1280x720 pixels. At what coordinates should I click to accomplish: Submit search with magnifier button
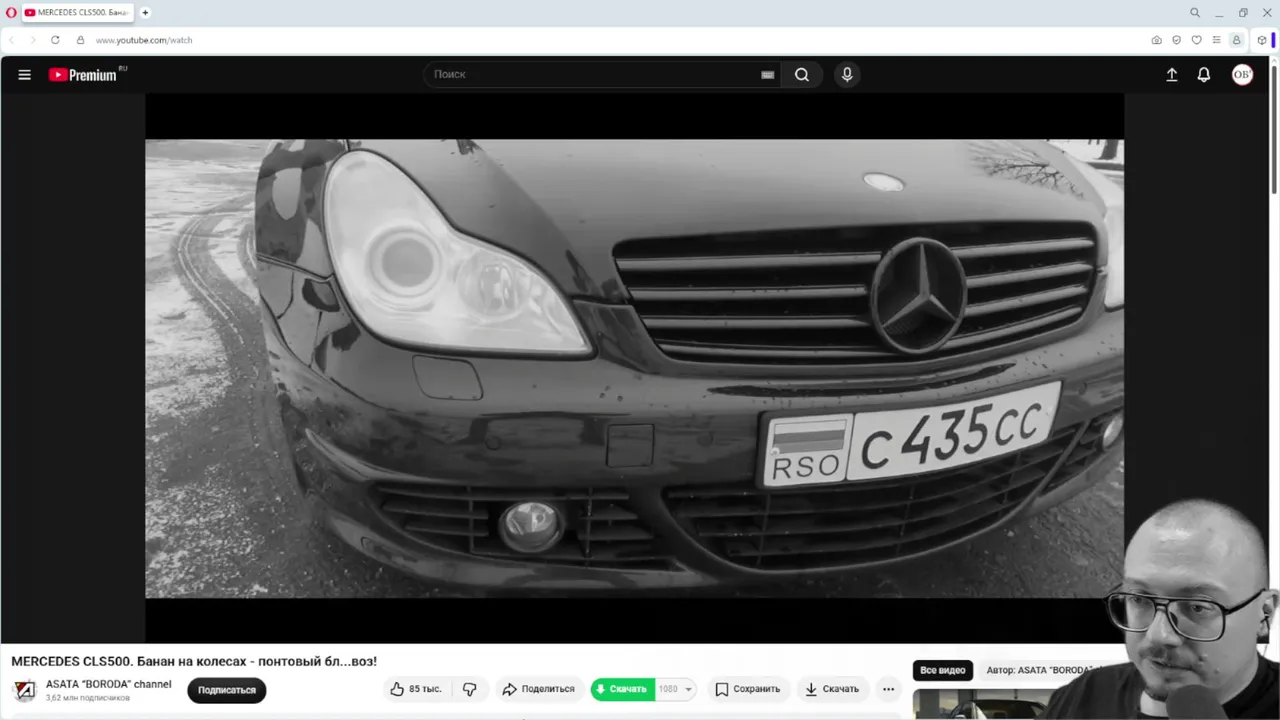[802, 74]
